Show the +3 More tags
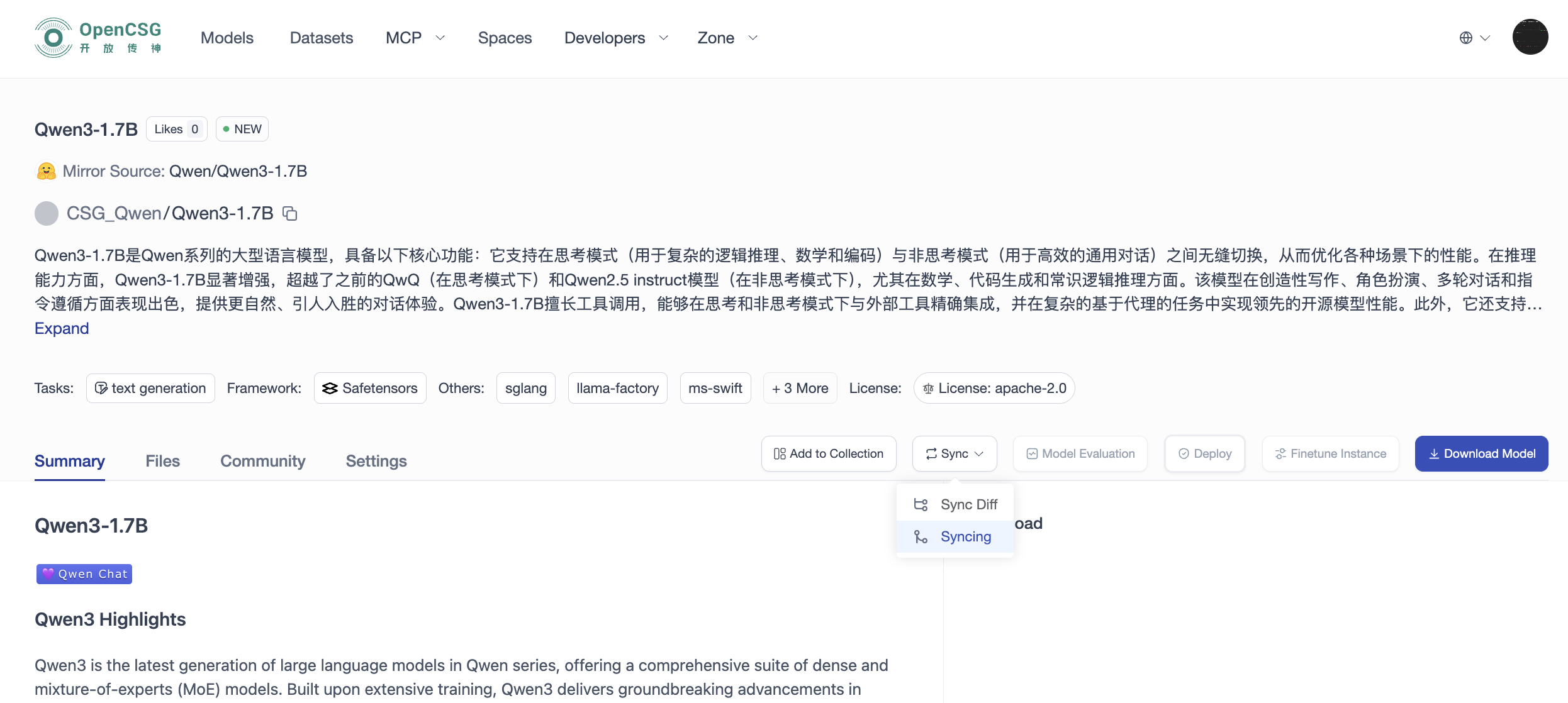This screenshot has width=1568, height=703. [800, 388]
